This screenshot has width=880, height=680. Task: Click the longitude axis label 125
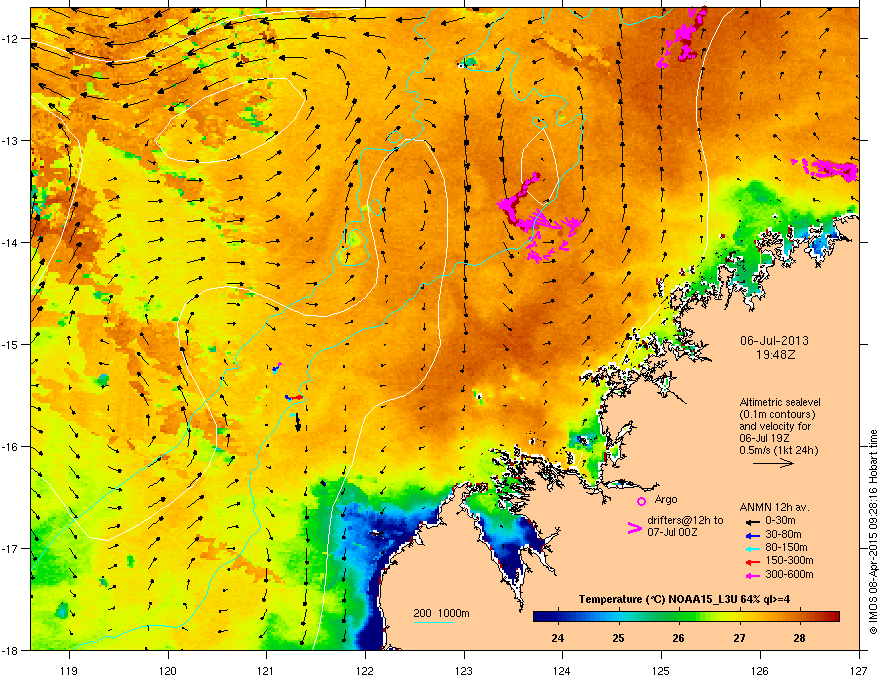(661, 670)
